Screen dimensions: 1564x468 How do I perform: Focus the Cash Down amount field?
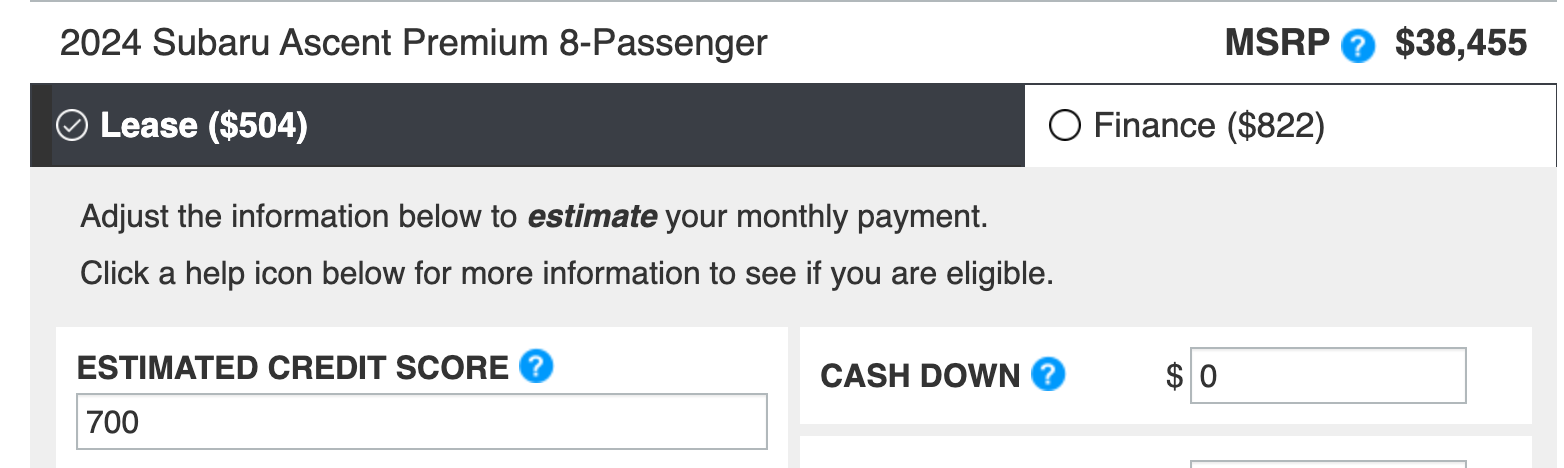[x=1328, y=376]
